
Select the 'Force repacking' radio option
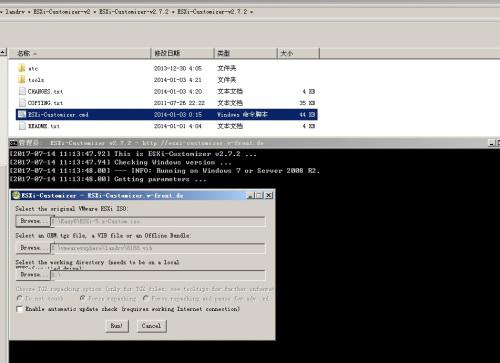82,298
